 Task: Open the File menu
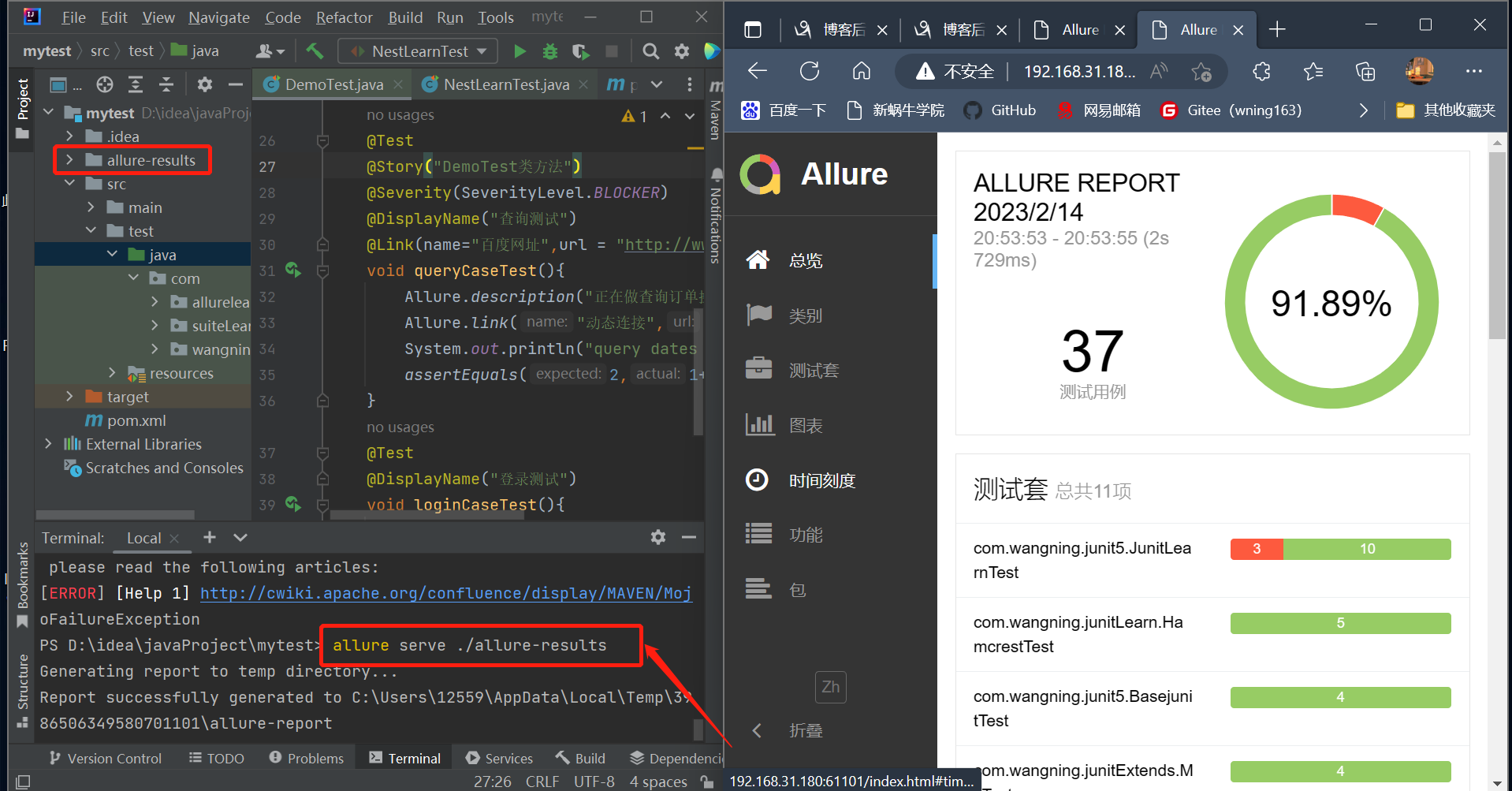[x=73, y=17]
